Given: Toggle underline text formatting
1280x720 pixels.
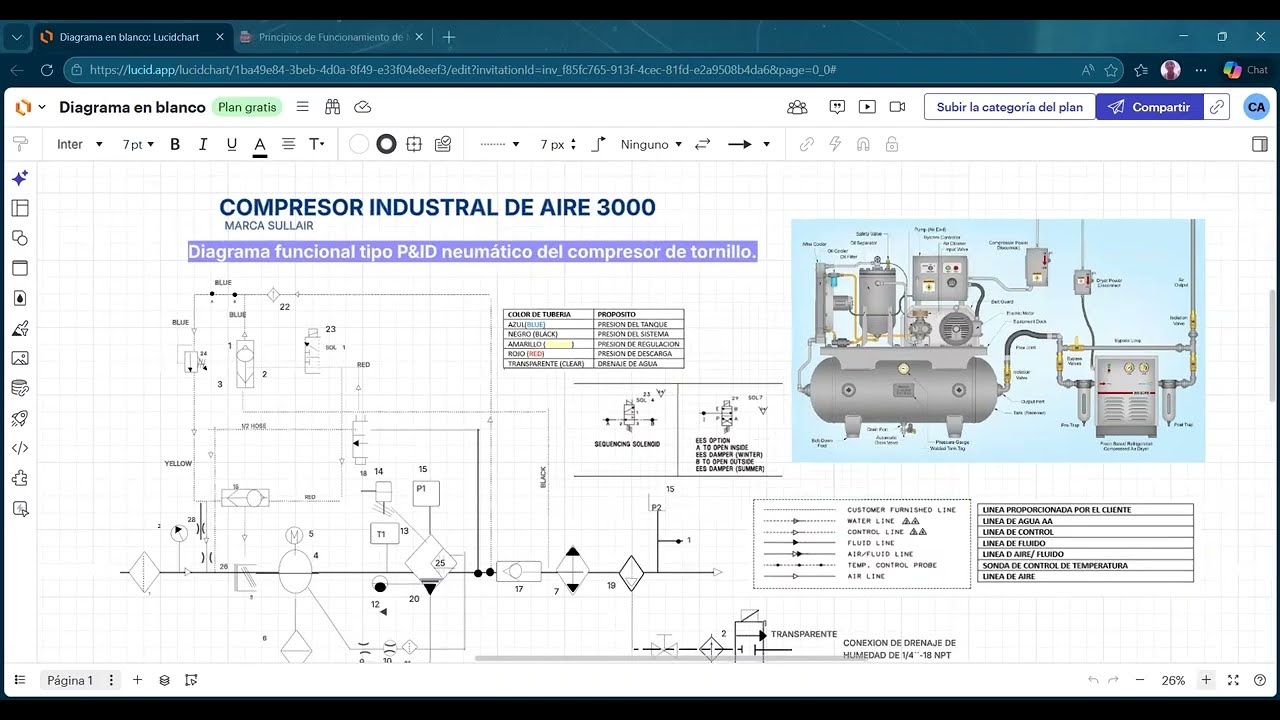Looking at the screenshot, I should (232, 144).
